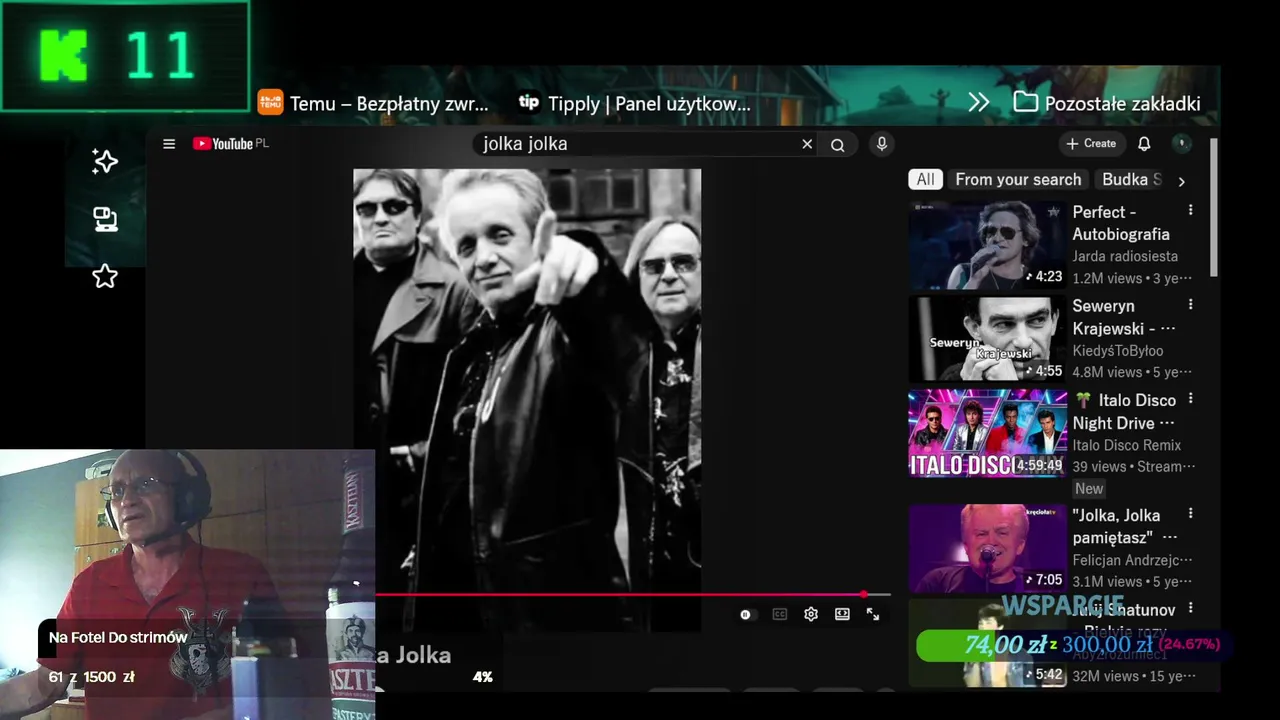The image size is (1280, 720).
Task: Focus the search box containing 'jolka jolka'
Action: [x=640, y=144]
